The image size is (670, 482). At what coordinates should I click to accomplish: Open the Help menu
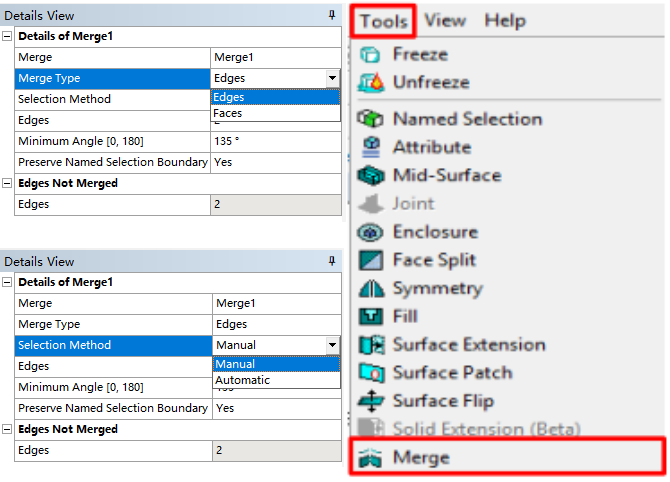(x=505, y=21)
